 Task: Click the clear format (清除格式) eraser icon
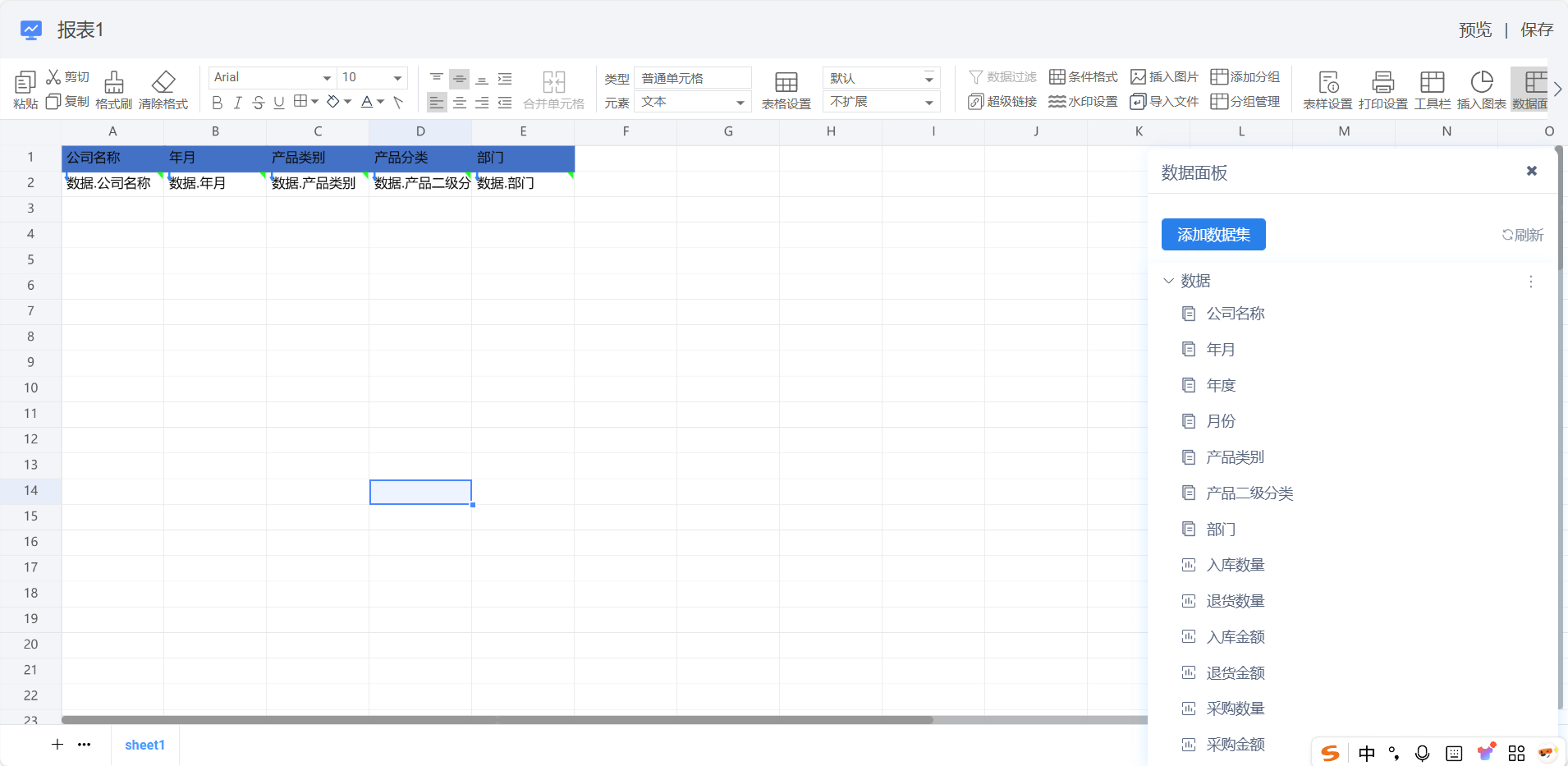163,82
